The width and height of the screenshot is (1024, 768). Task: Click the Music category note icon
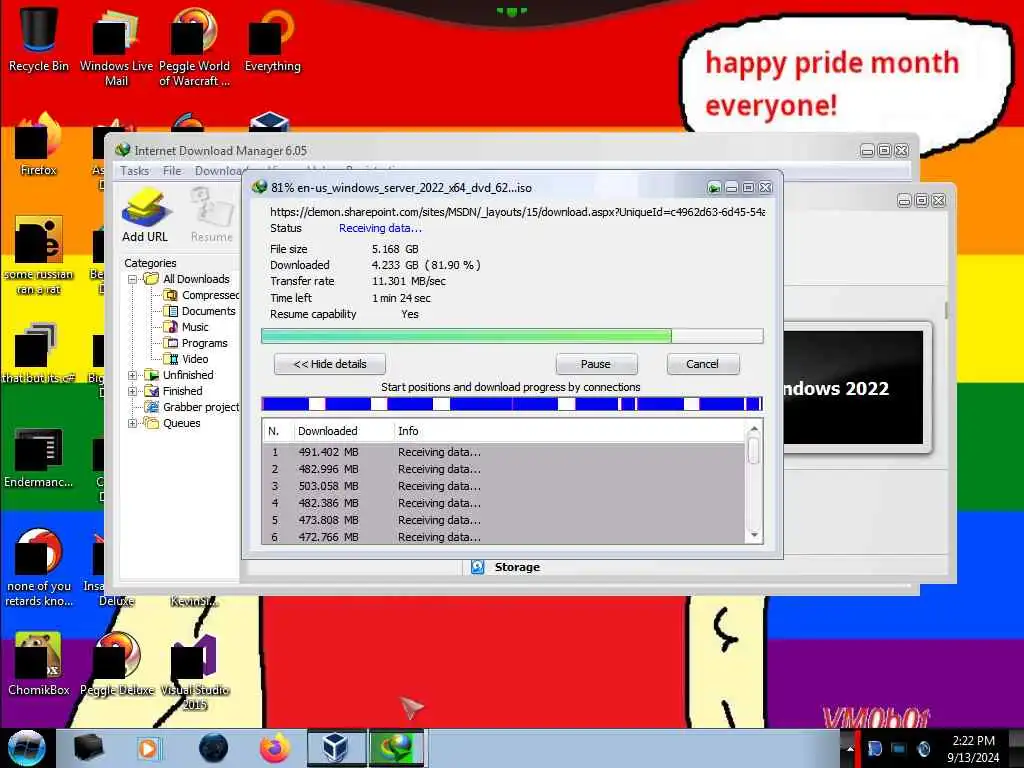click(x=171, y=327)
